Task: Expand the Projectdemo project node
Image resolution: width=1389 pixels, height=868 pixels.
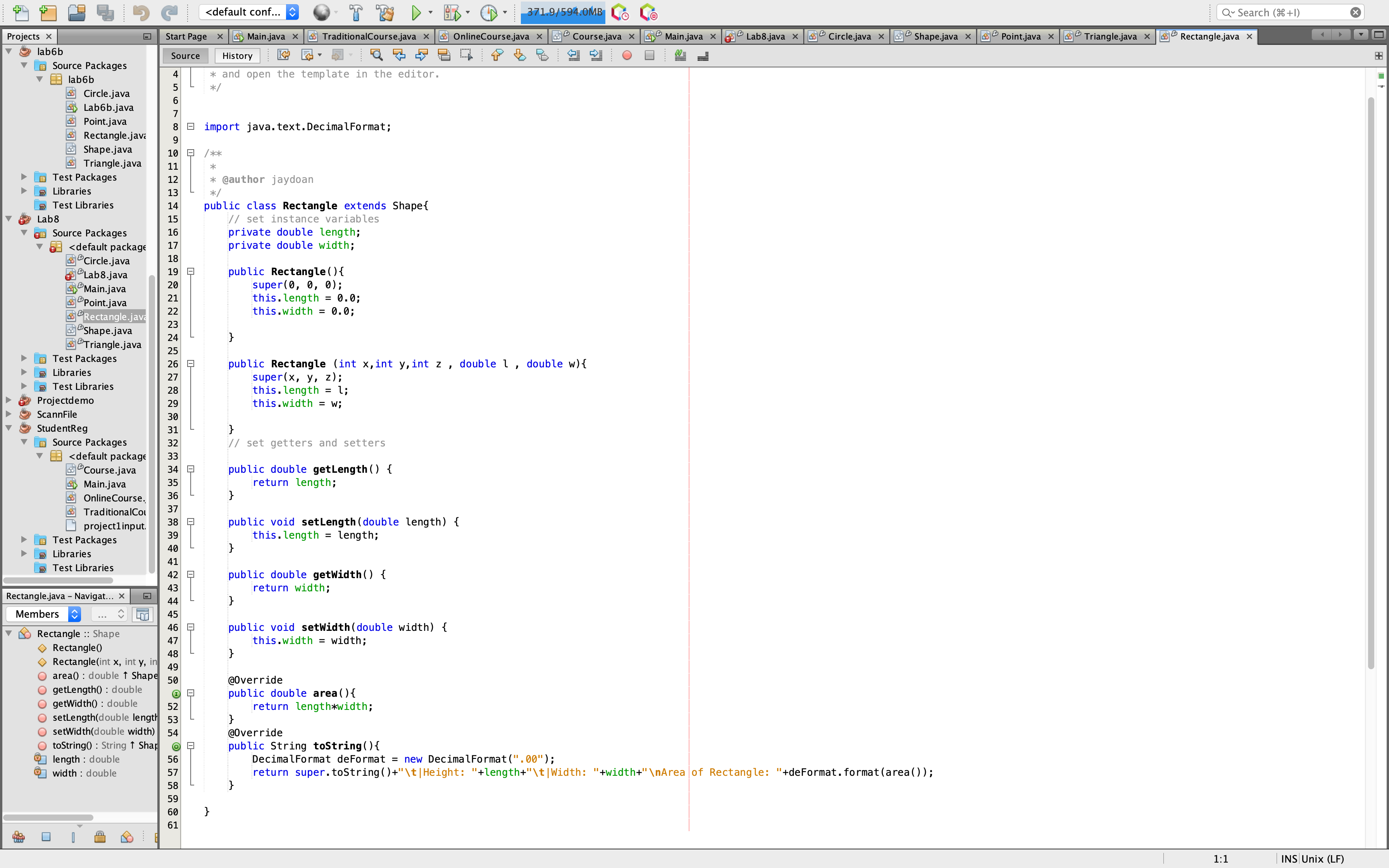Action: click(9, 400)
